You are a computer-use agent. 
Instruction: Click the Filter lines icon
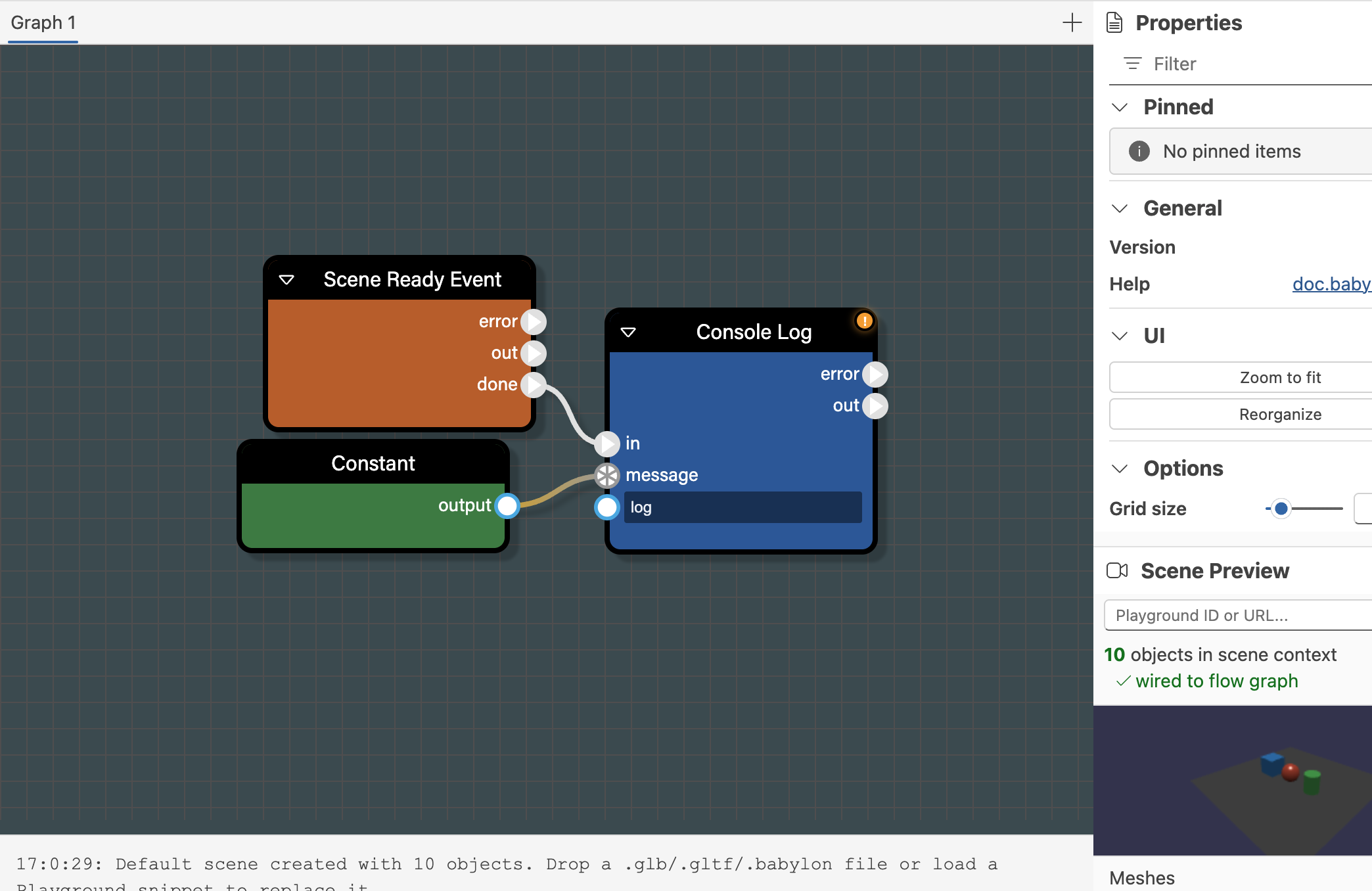point(1133,64)
